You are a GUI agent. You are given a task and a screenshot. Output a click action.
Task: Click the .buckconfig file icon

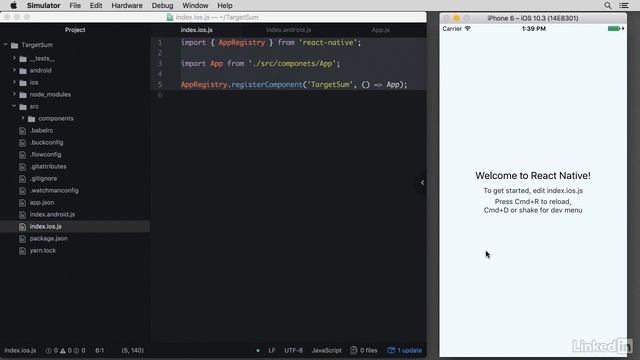[x=22, y=142]
